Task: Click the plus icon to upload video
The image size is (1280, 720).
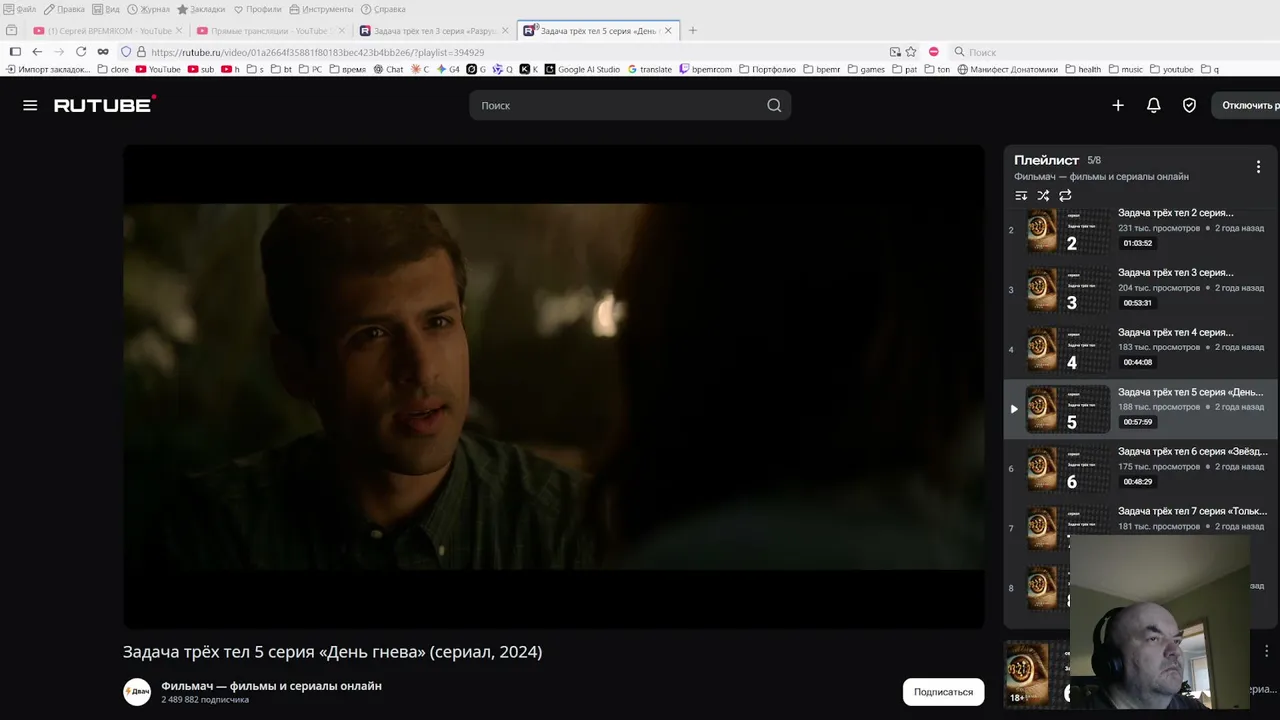Action: pyautogui.click(x=1118, y=105)
